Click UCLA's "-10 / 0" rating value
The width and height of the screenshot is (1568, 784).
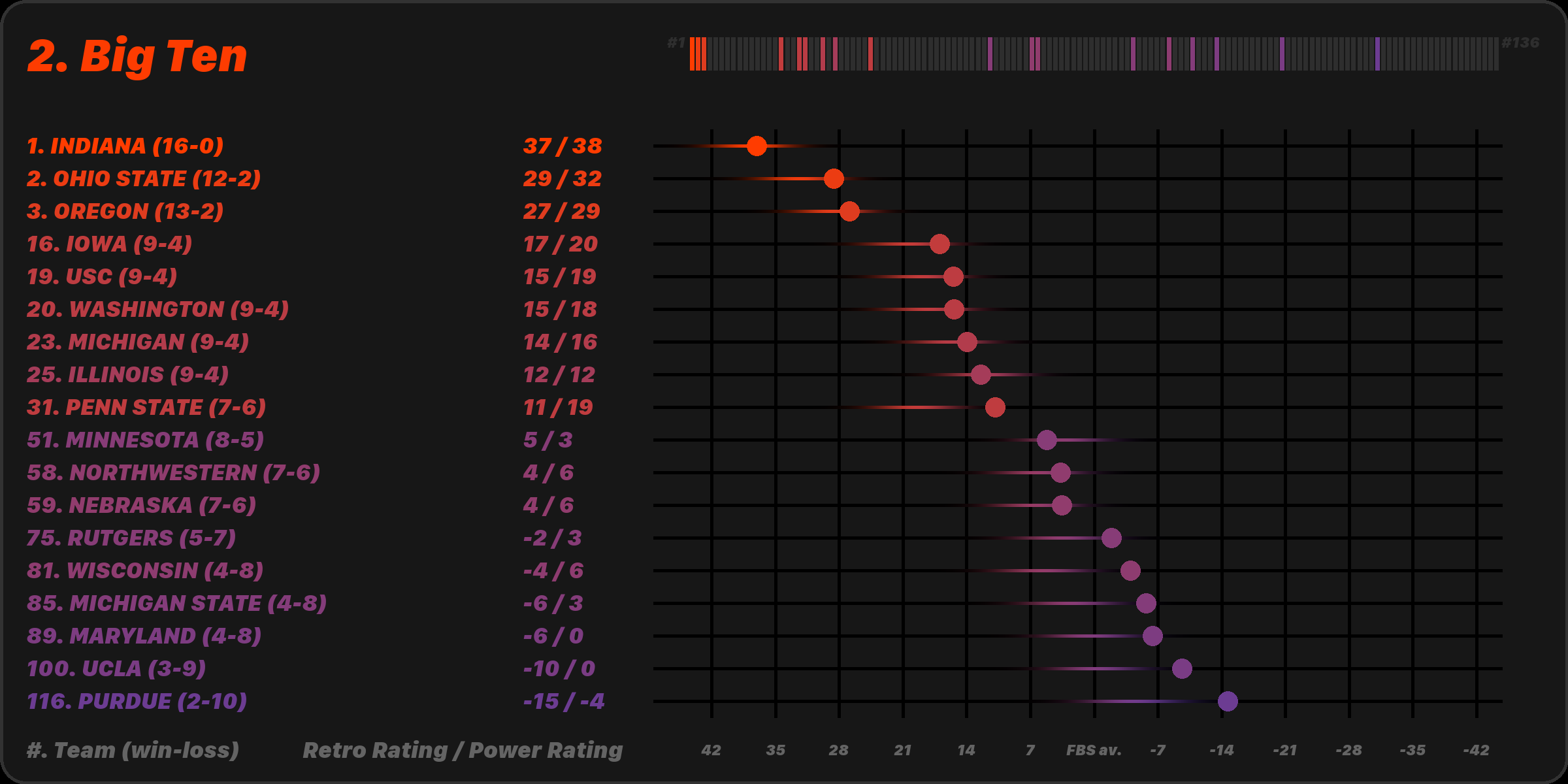tap(559, 668)
